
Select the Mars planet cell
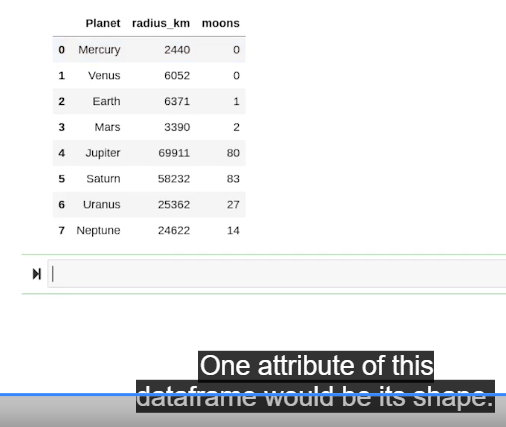pos(107,127)
